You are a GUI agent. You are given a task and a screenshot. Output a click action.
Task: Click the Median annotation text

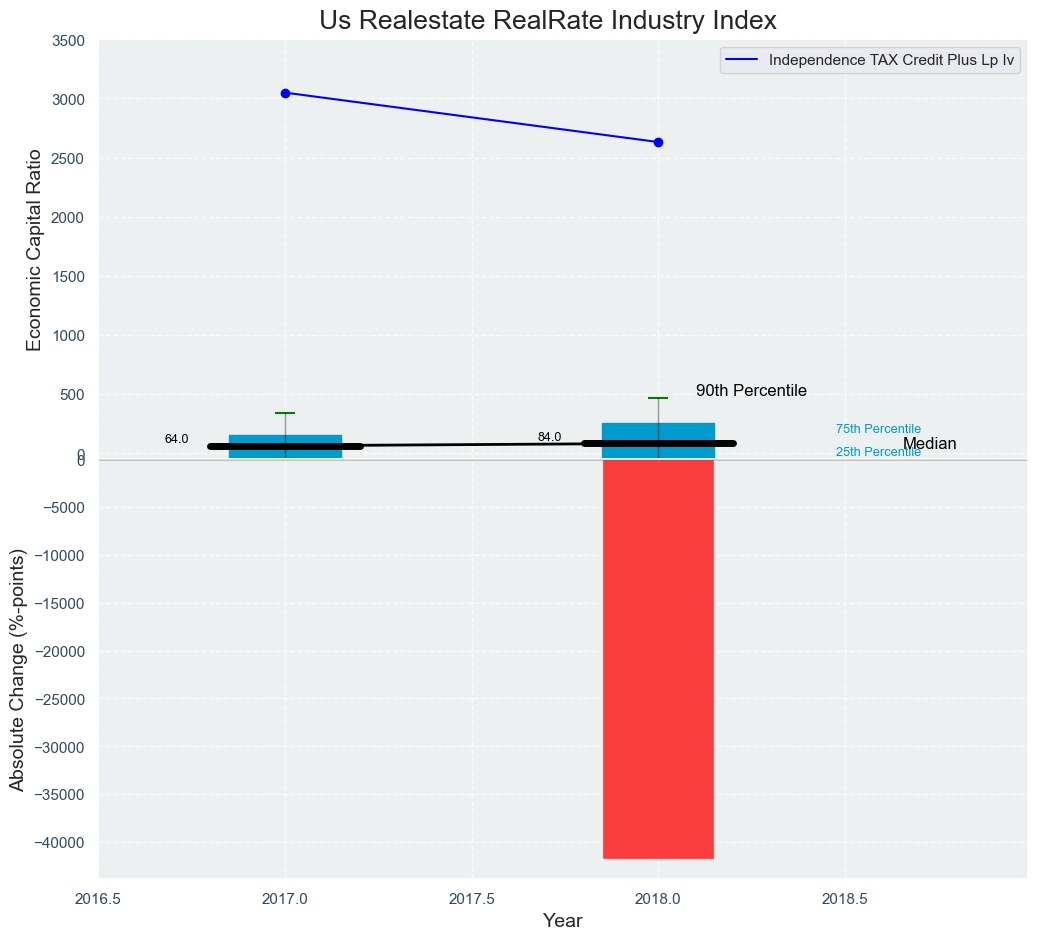tap(929, 444)
